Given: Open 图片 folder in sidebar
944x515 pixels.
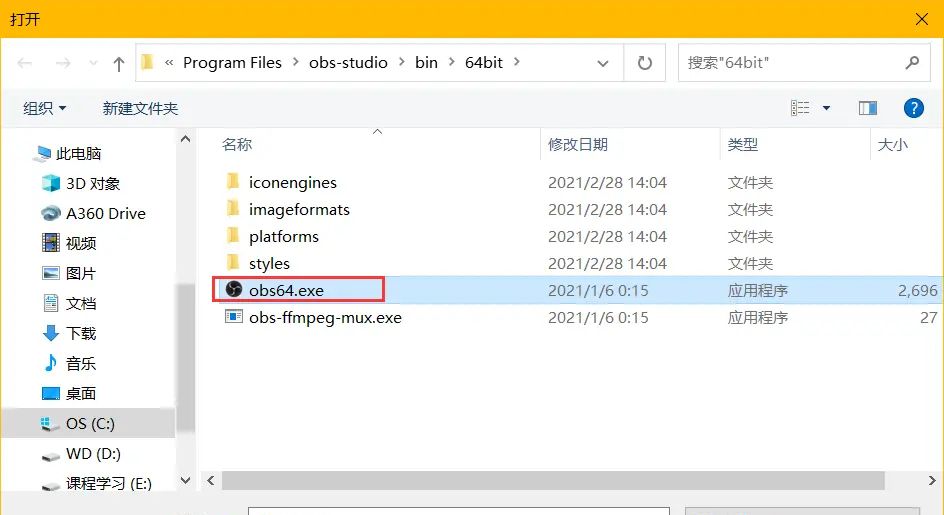Looking at the screenshot, I should [81, 273].
